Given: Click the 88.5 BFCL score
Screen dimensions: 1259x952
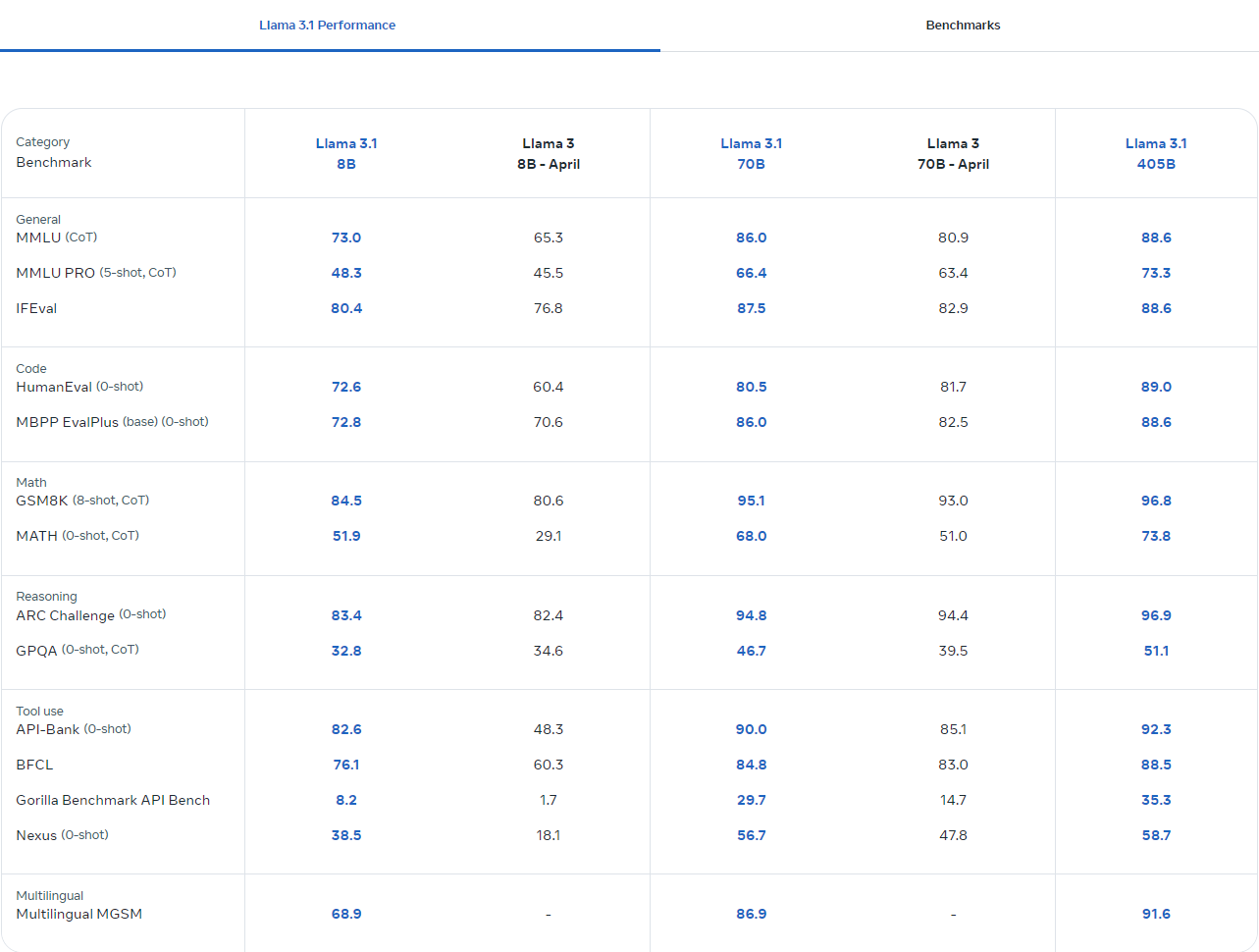Looking at the screenshot, I should coord(1156,765).
